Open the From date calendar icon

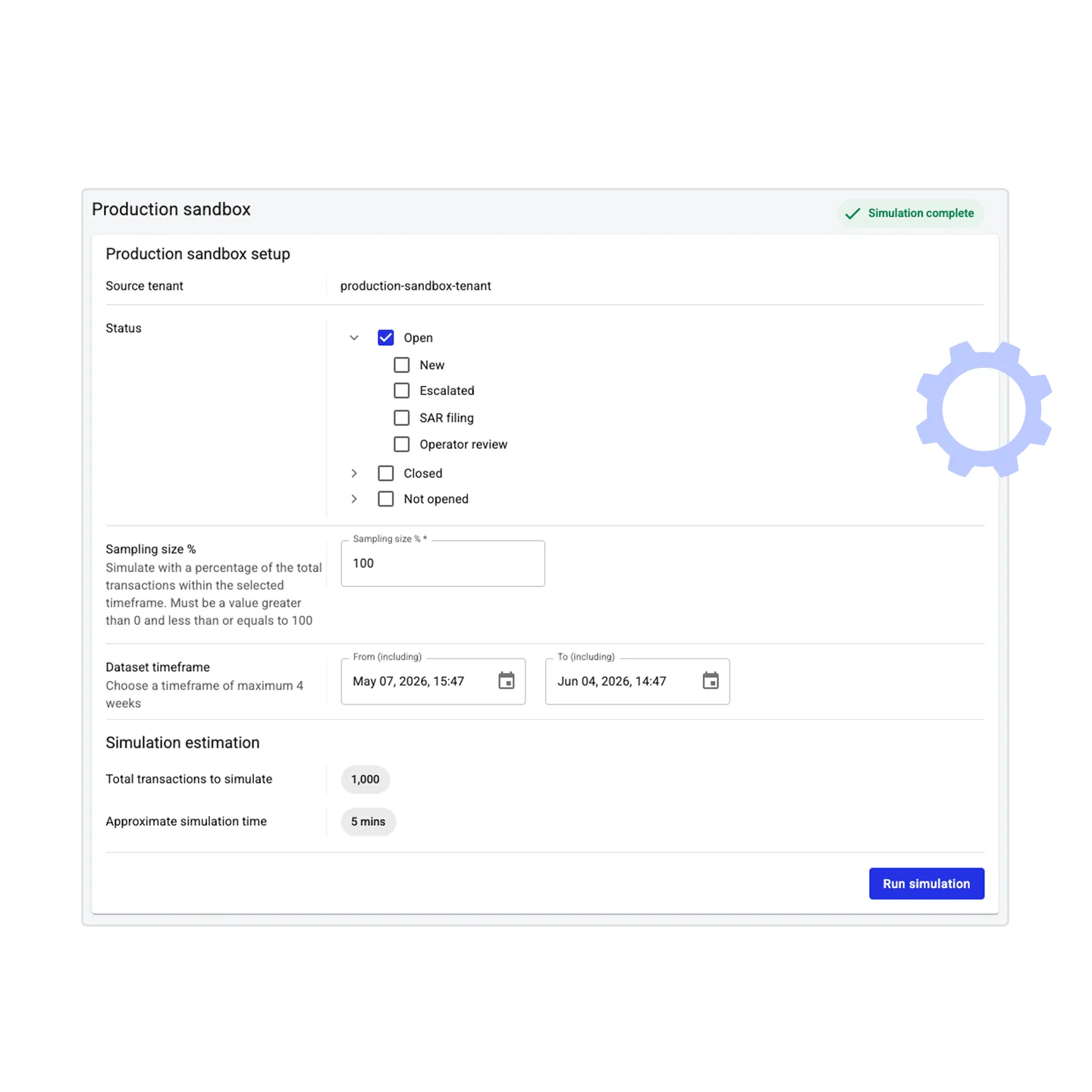tap(507, 681)
